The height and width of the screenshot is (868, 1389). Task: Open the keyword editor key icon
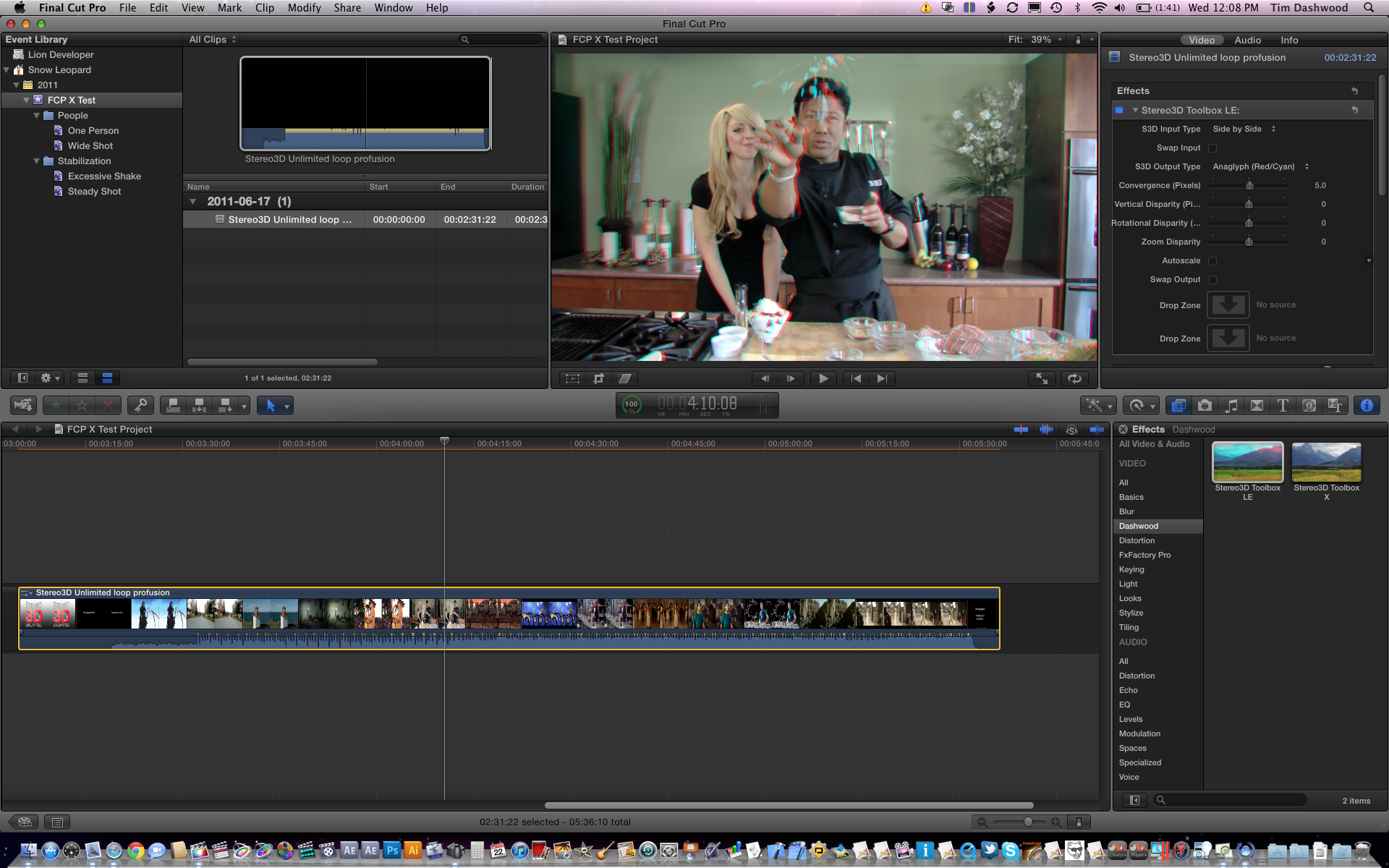pos(140,406)
